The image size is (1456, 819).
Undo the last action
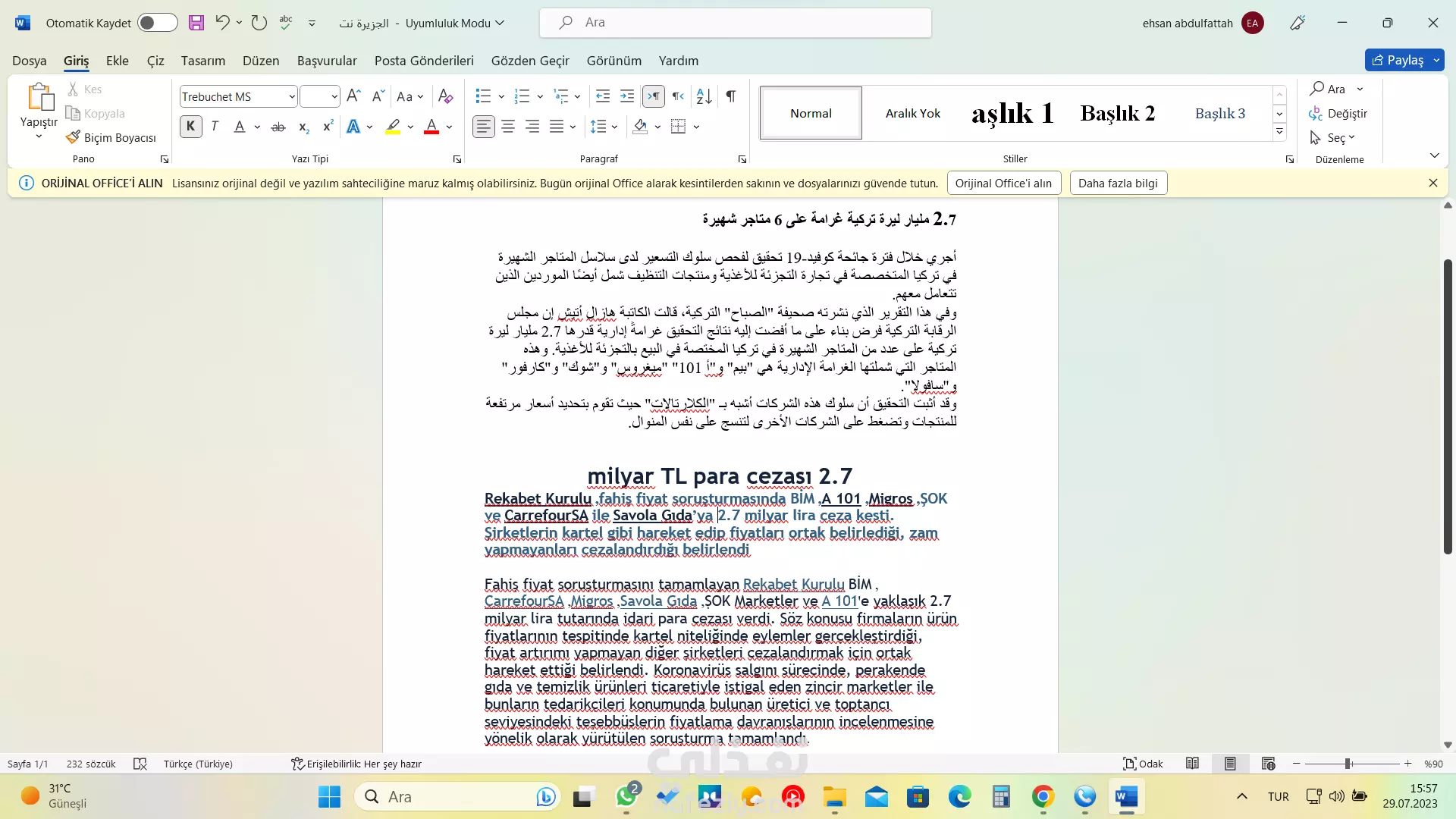[222, 23]
